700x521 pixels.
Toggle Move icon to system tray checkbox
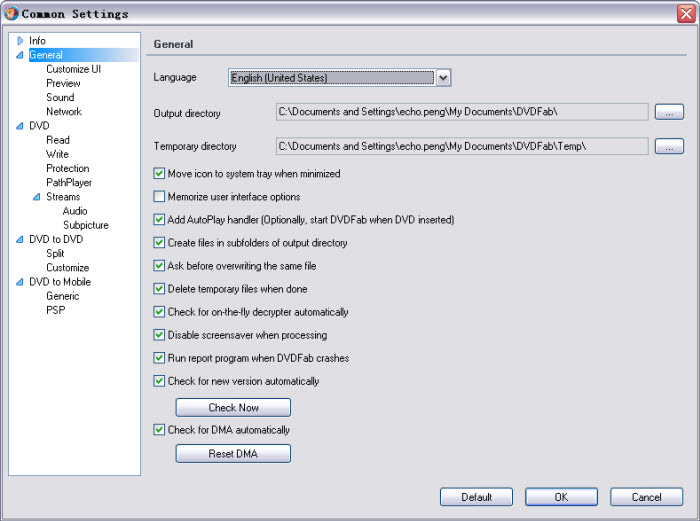click(x=159, y=174)
